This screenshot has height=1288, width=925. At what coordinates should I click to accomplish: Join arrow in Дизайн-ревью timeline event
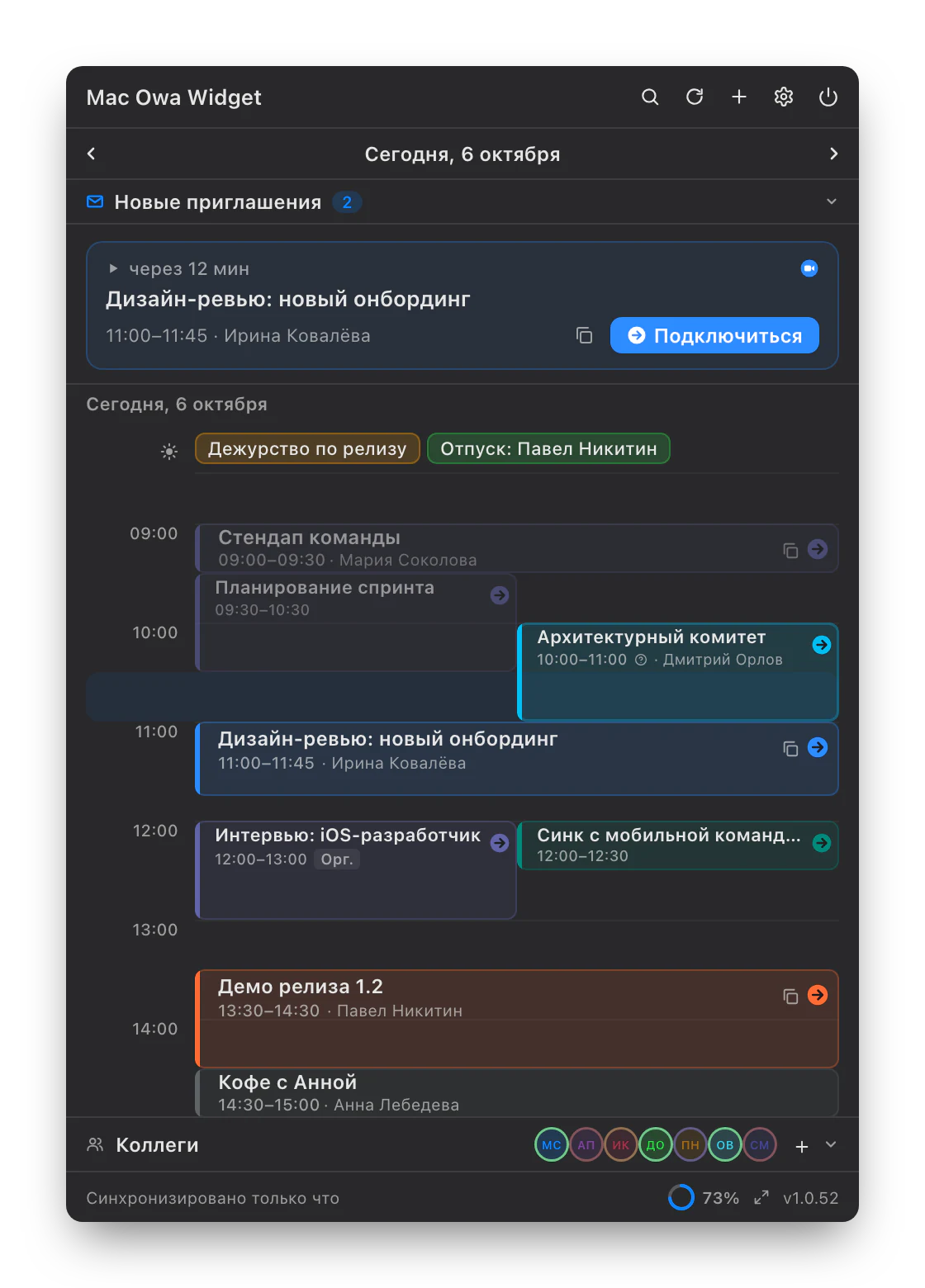[818, 747]
